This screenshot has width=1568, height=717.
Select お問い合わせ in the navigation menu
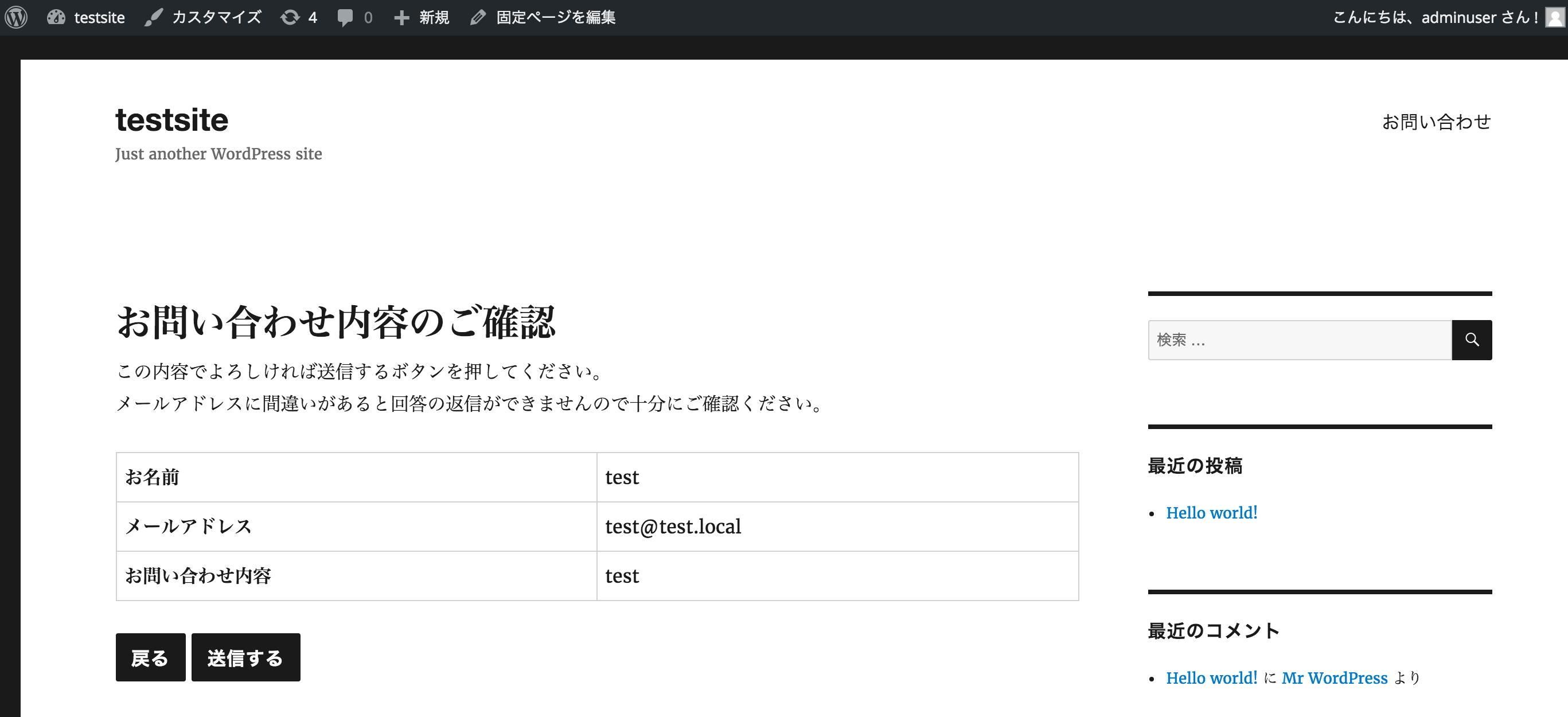pos(1437,122)
